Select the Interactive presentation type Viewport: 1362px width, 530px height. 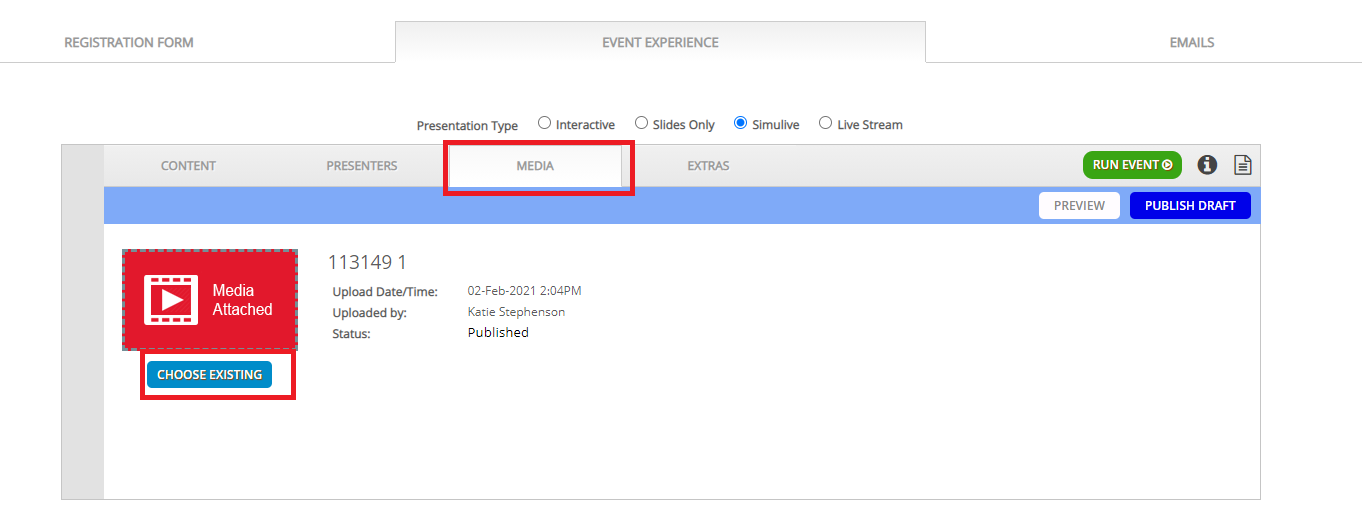(544, 123)
